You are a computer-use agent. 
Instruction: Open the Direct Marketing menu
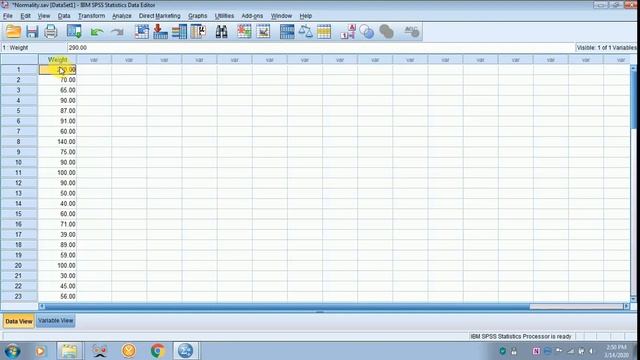tap(159, 16)
